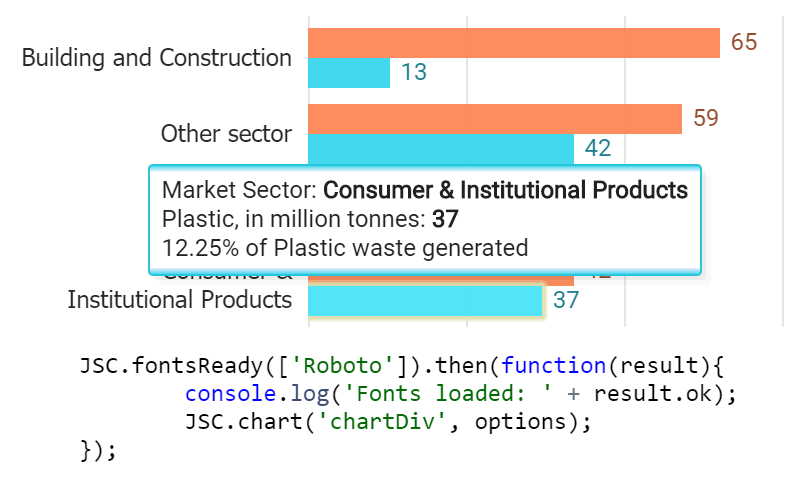Select the cyan Other sector bar
The width and height of the screenshot is (800, 494).
point(440,149)
